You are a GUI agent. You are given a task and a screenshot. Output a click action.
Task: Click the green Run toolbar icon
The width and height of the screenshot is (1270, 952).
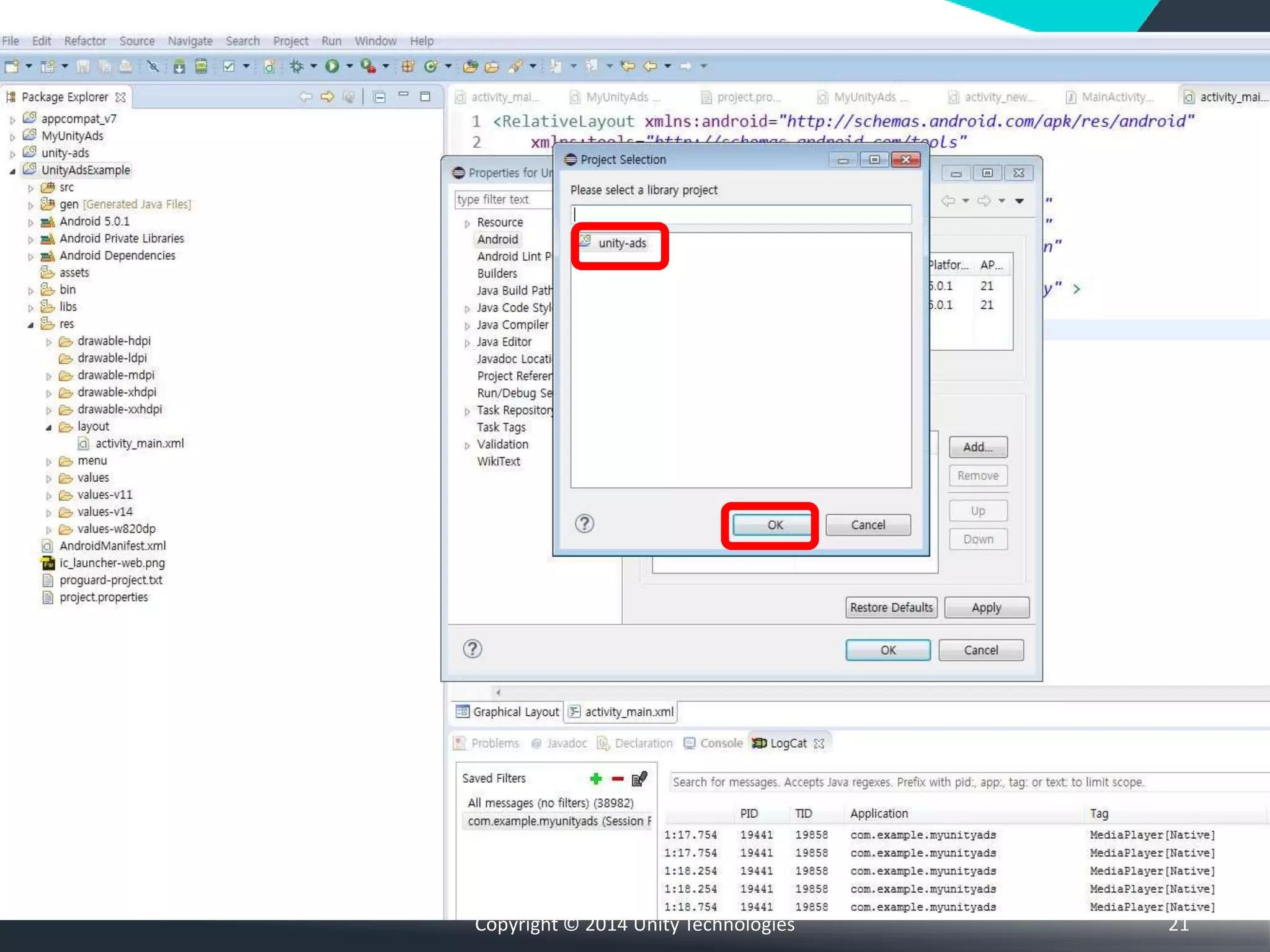point(332,66)
